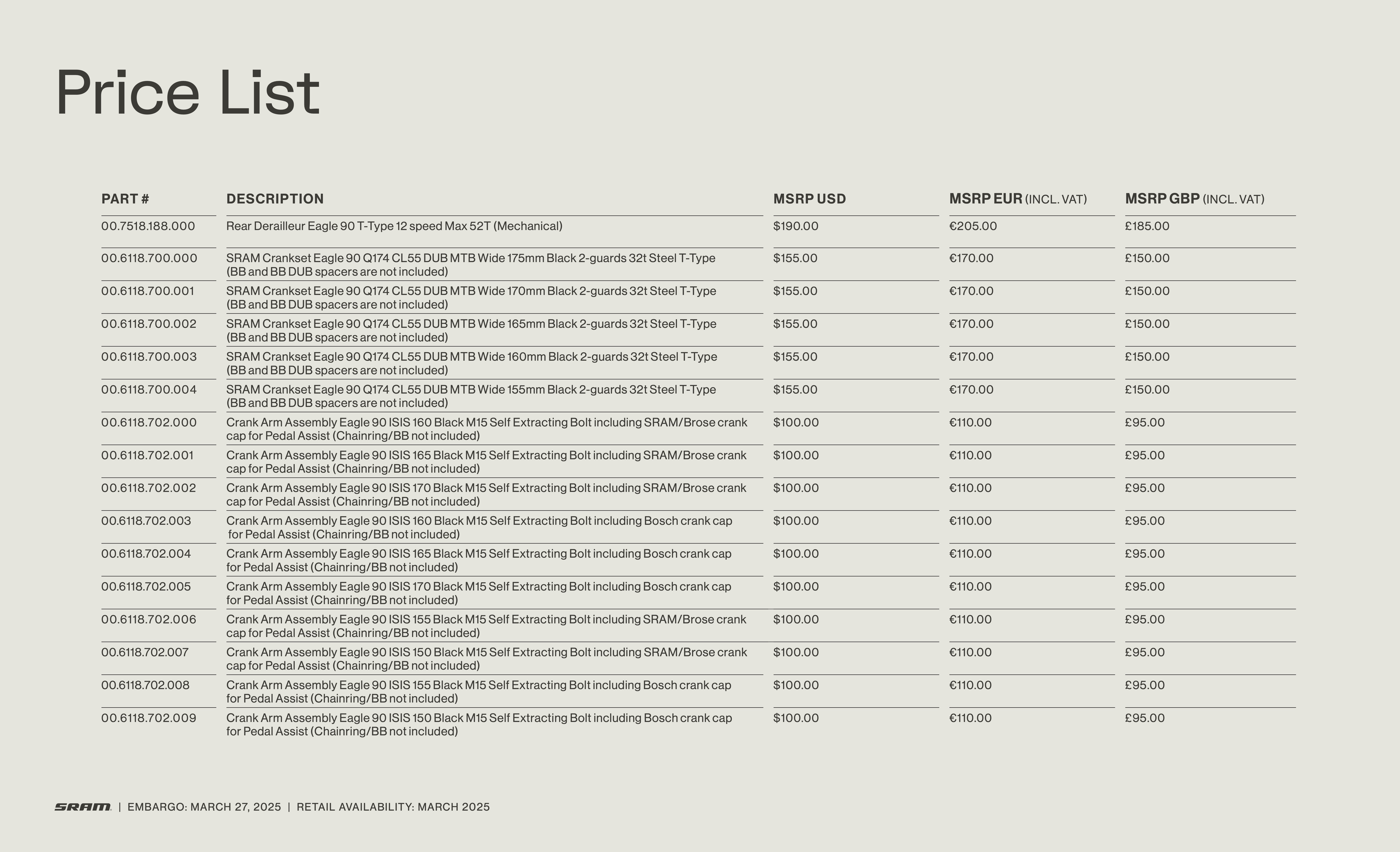The width and height of the screenshot is (1400, 852).
Task: Click GBP price in row 00.6118.702.005
Action: click(1145, 587)
